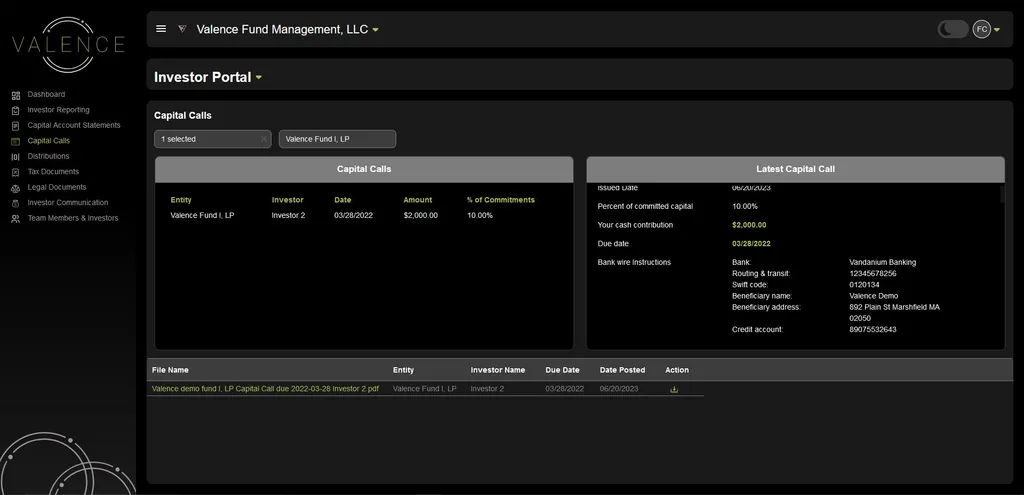Click the Legal Documents scales icon
The height and width of the screenshot is (495, 1024).
coord(16,188)
